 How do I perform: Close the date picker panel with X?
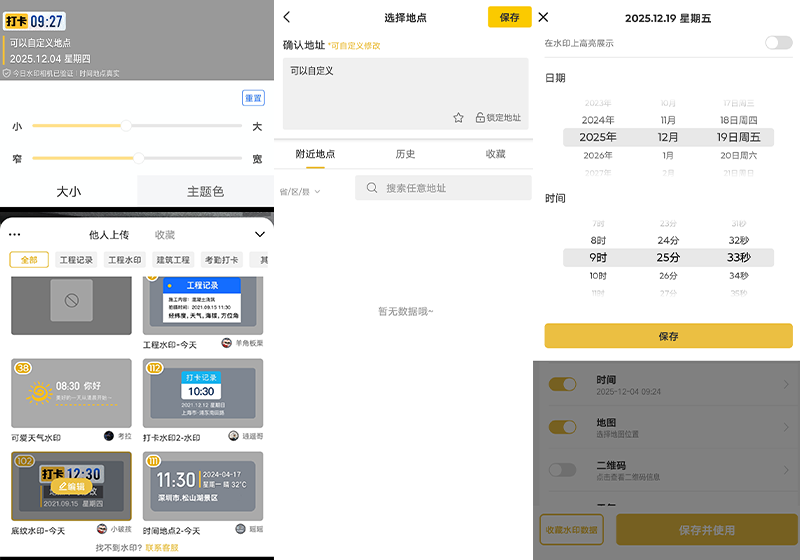click(543, 17)
